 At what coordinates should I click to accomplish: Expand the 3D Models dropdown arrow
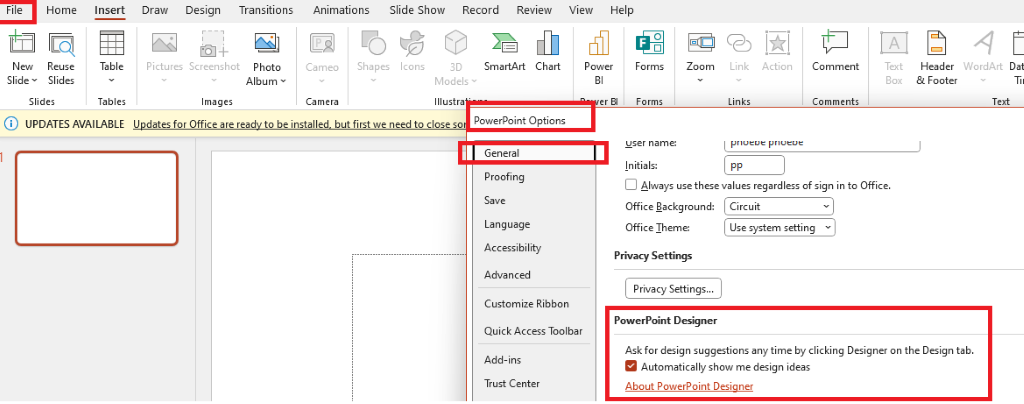[x=473, y=82]
